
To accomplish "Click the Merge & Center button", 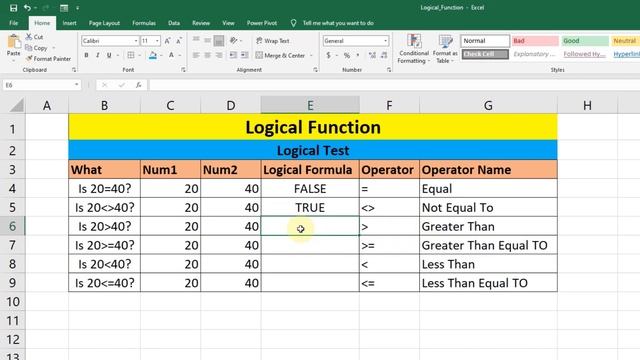I will pos(280,55).
